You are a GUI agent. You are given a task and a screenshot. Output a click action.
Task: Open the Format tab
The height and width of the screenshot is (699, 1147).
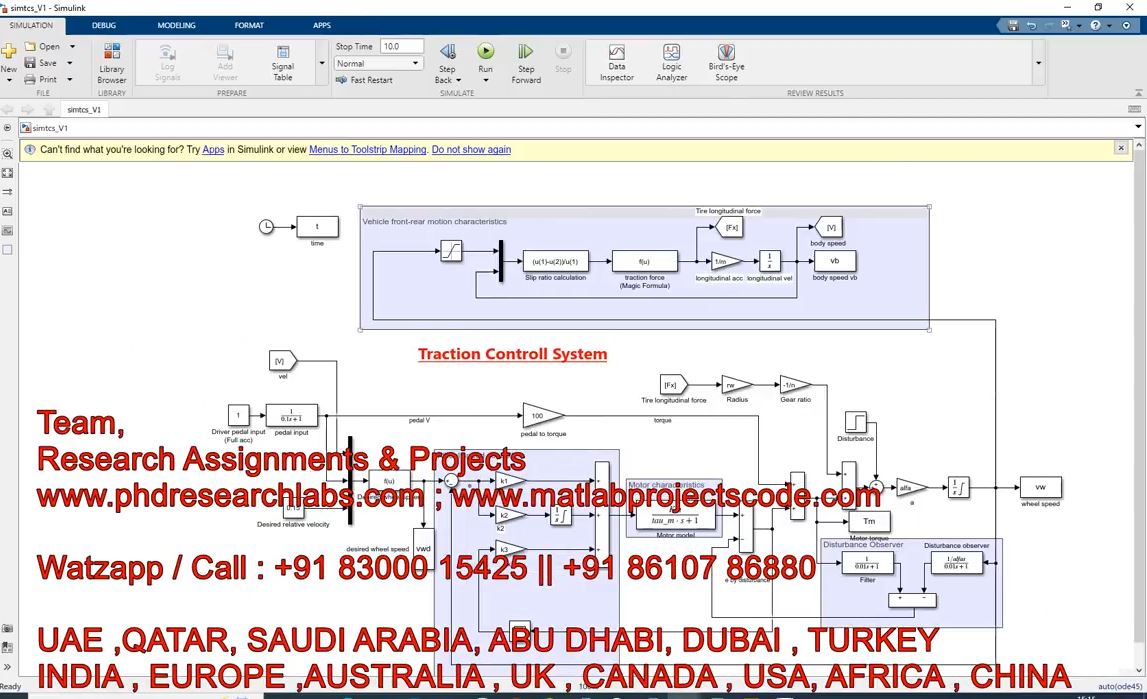click(x=249, y=25)
